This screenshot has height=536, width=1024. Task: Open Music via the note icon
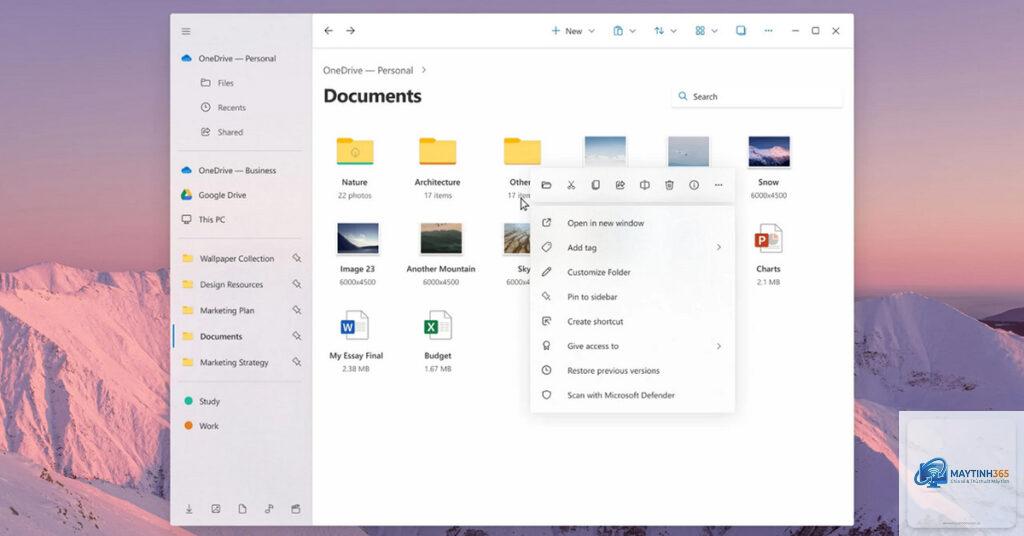[x=269, y=509]
